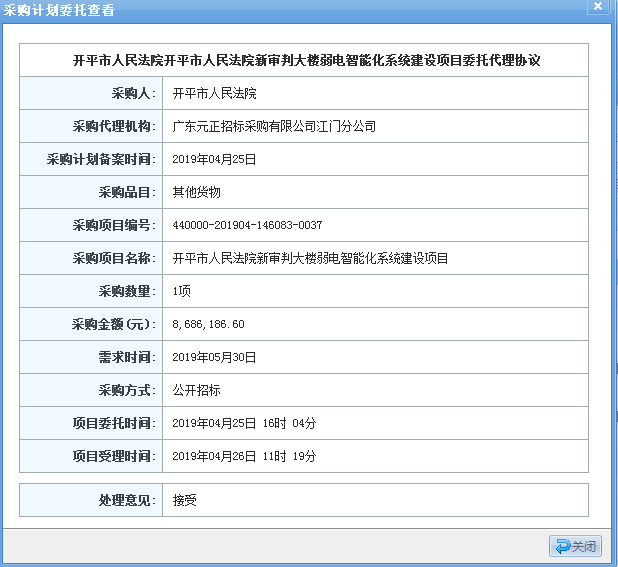Select entrust time 2019年04月25日 16时 04分

click(x=244, y=423)
